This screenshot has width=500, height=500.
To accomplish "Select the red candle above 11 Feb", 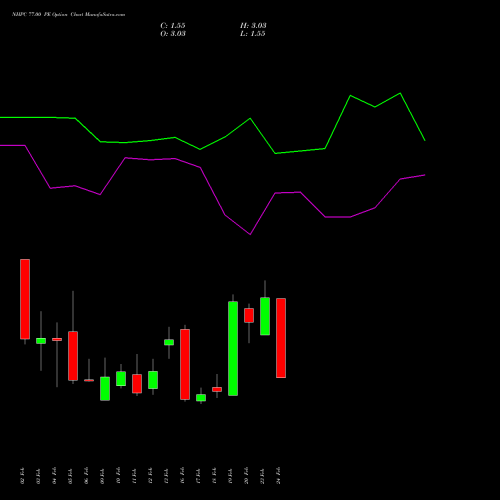I will (x=137, y=384).
